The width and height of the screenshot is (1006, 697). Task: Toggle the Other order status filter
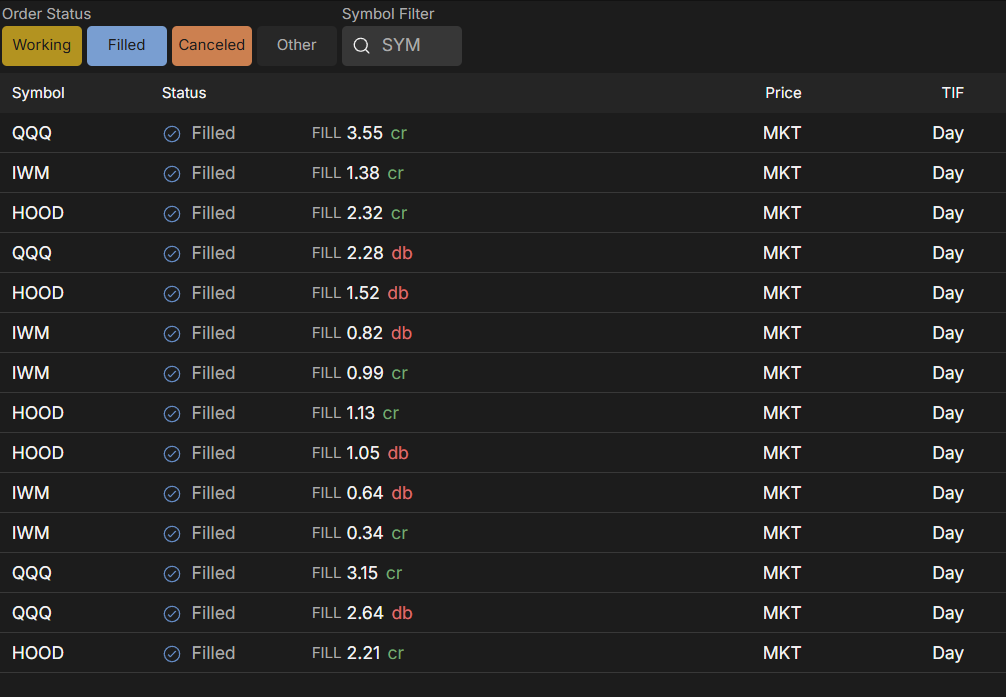[x=296, y=46]
